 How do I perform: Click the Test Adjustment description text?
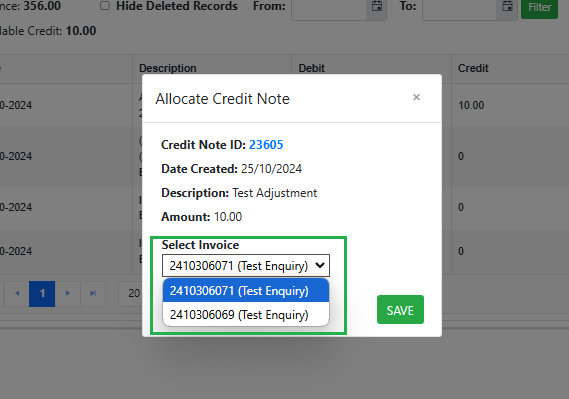pyautogui.click(x=275, y=193)
